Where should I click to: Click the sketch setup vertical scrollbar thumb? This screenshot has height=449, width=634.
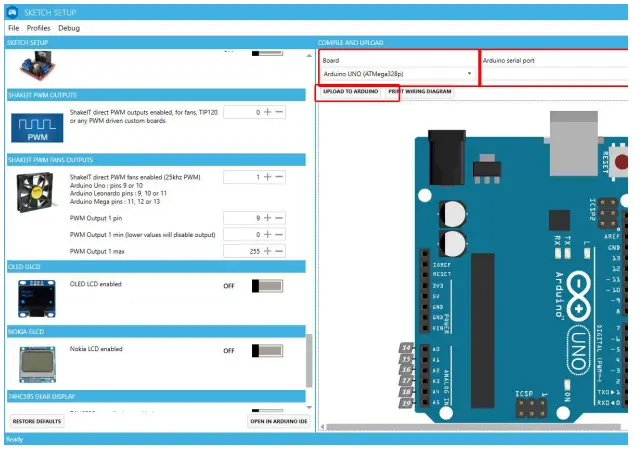(x=309, y=361)
